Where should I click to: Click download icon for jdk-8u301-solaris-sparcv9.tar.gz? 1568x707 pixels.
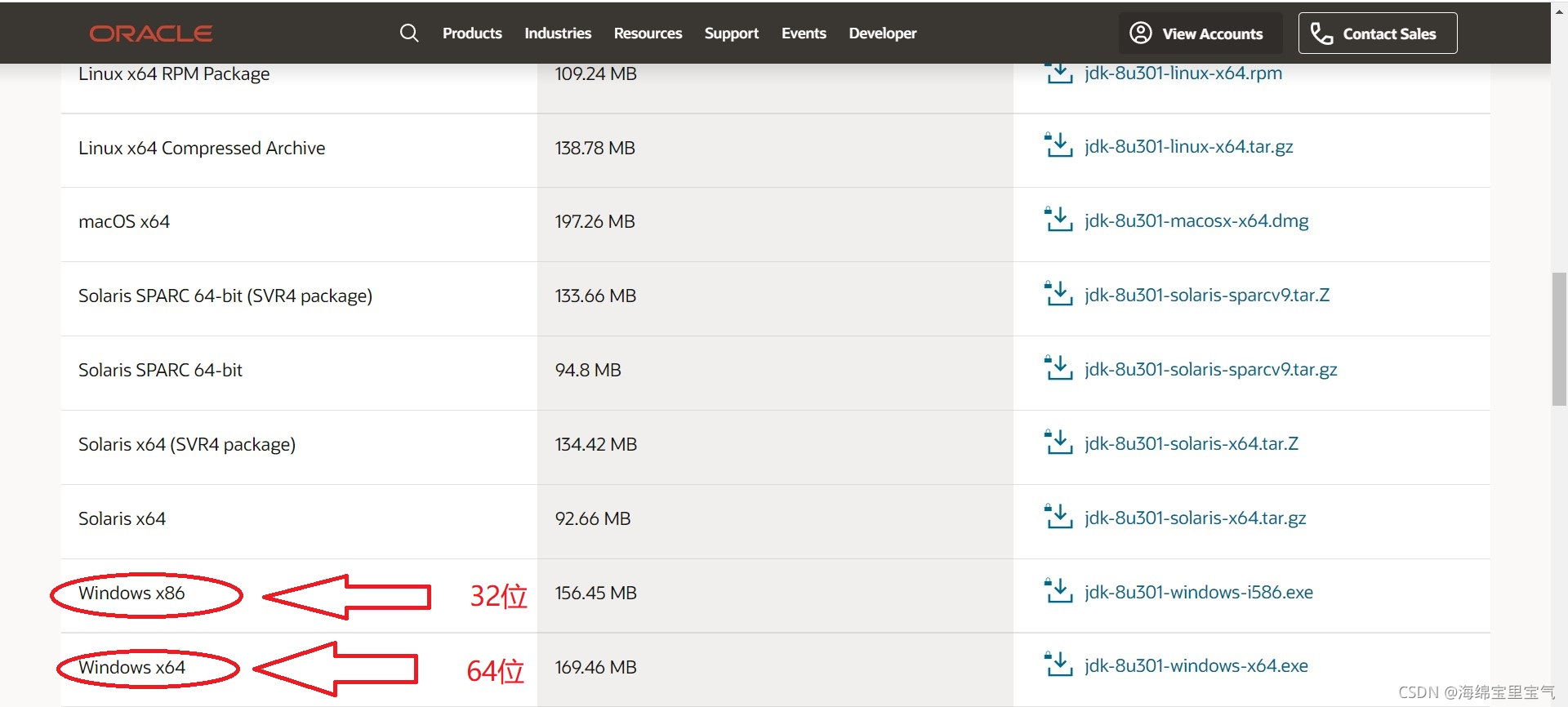1058,368
